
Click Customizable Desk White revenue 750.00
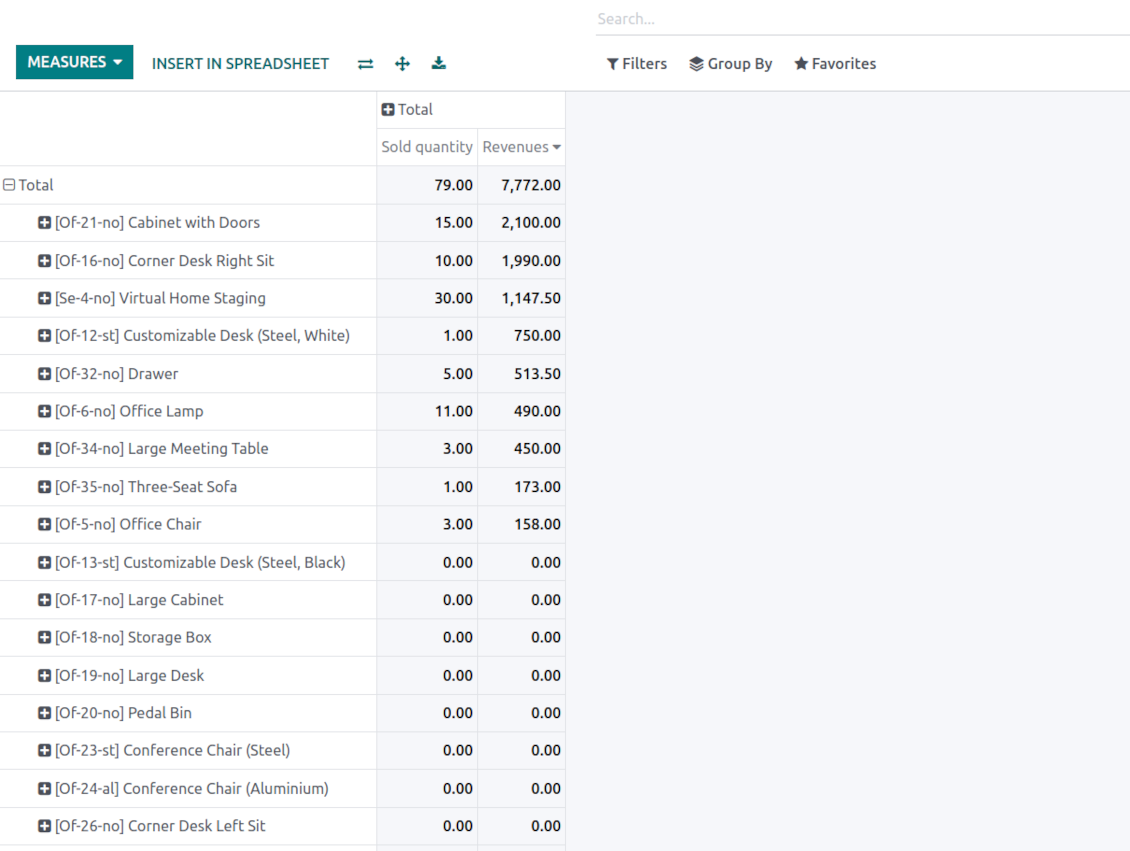point(537,336)
